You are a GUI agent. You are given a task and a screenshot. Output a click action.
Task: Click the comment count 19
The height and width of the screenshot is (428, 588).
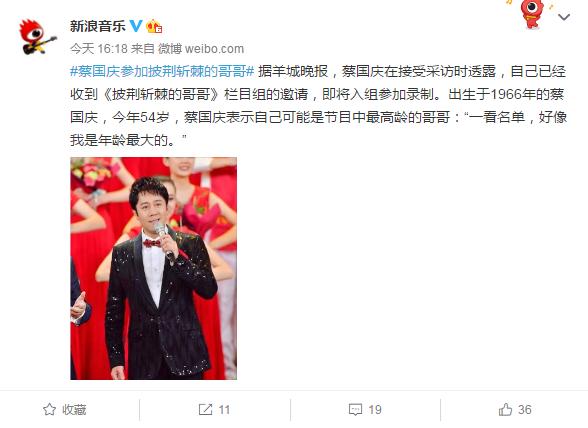point(375,410)
